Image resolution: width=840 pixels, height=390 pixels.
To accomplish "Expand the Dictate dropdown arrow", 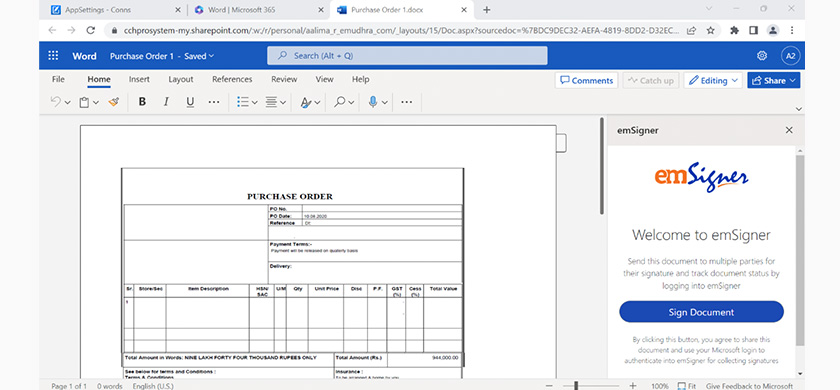I will pos(385,102).
